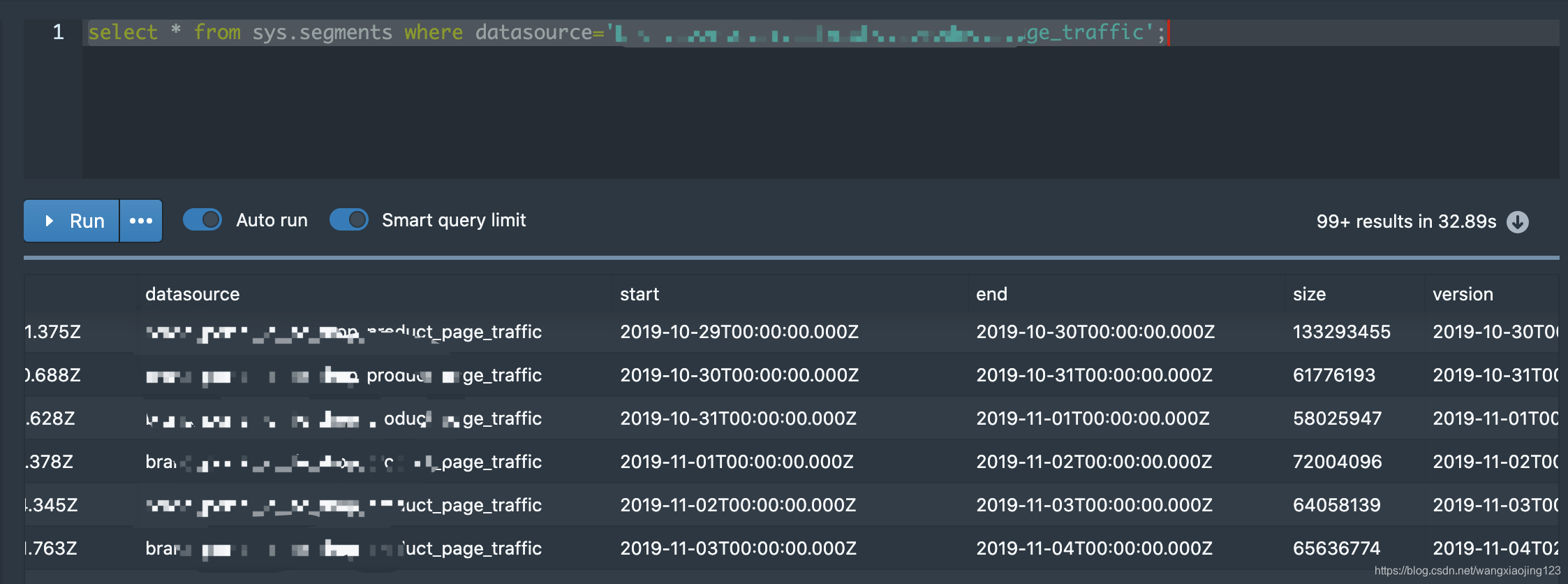Select end cell 2019-11-04T00:00:00.000Z
This screenshot has height=584, width=1568.
click(1094, 548)
